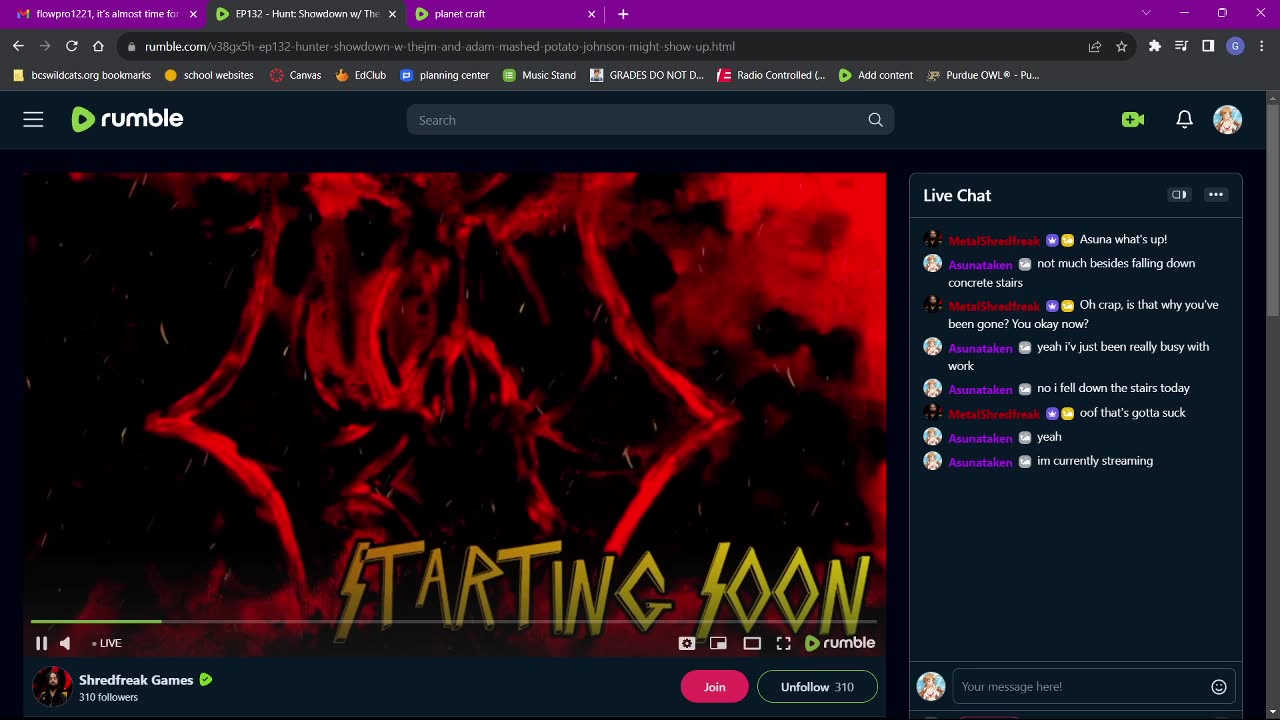Open the Chrome extensions puzzle icon
The image size is (1280, 720).
coord(1155,46)
